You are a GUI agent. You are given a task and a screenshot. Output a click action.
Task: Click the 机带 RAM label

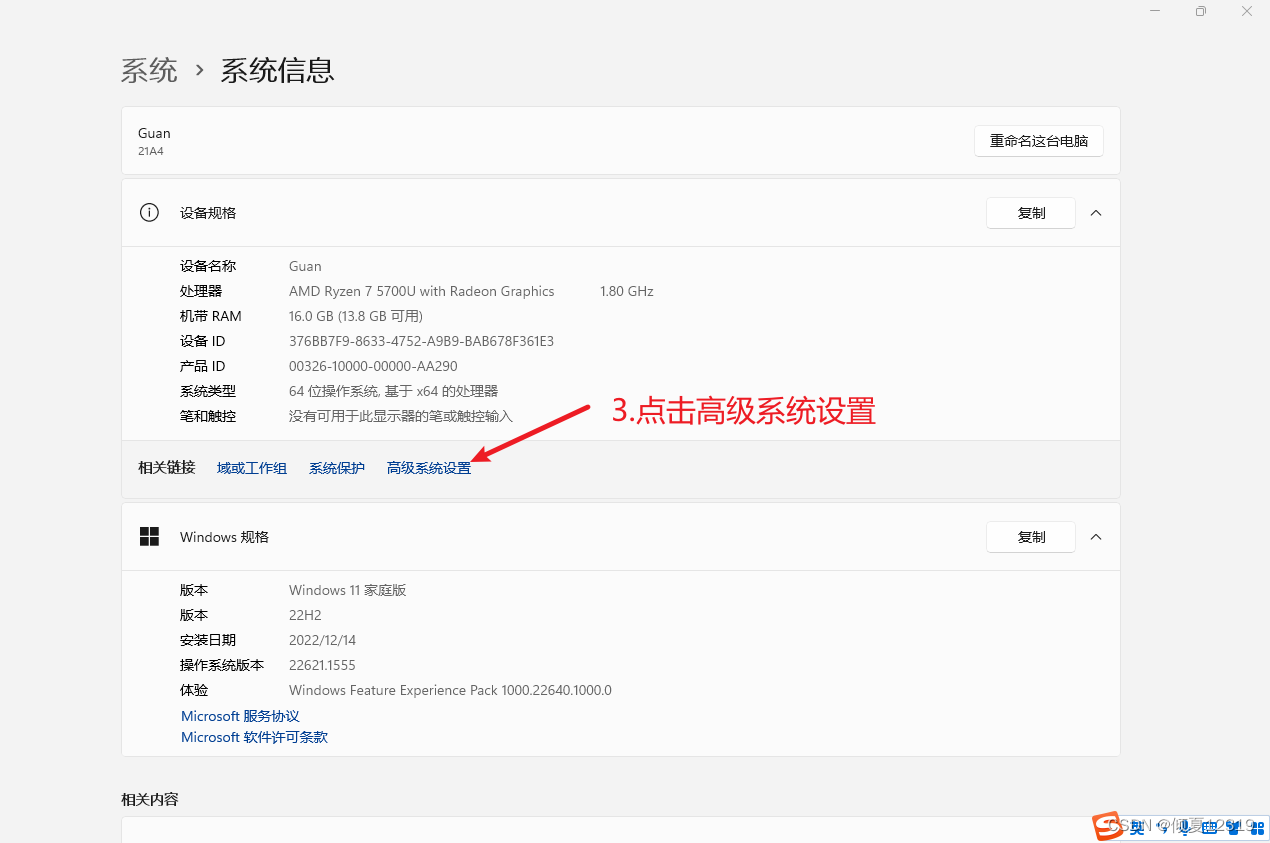coord(211,316)
